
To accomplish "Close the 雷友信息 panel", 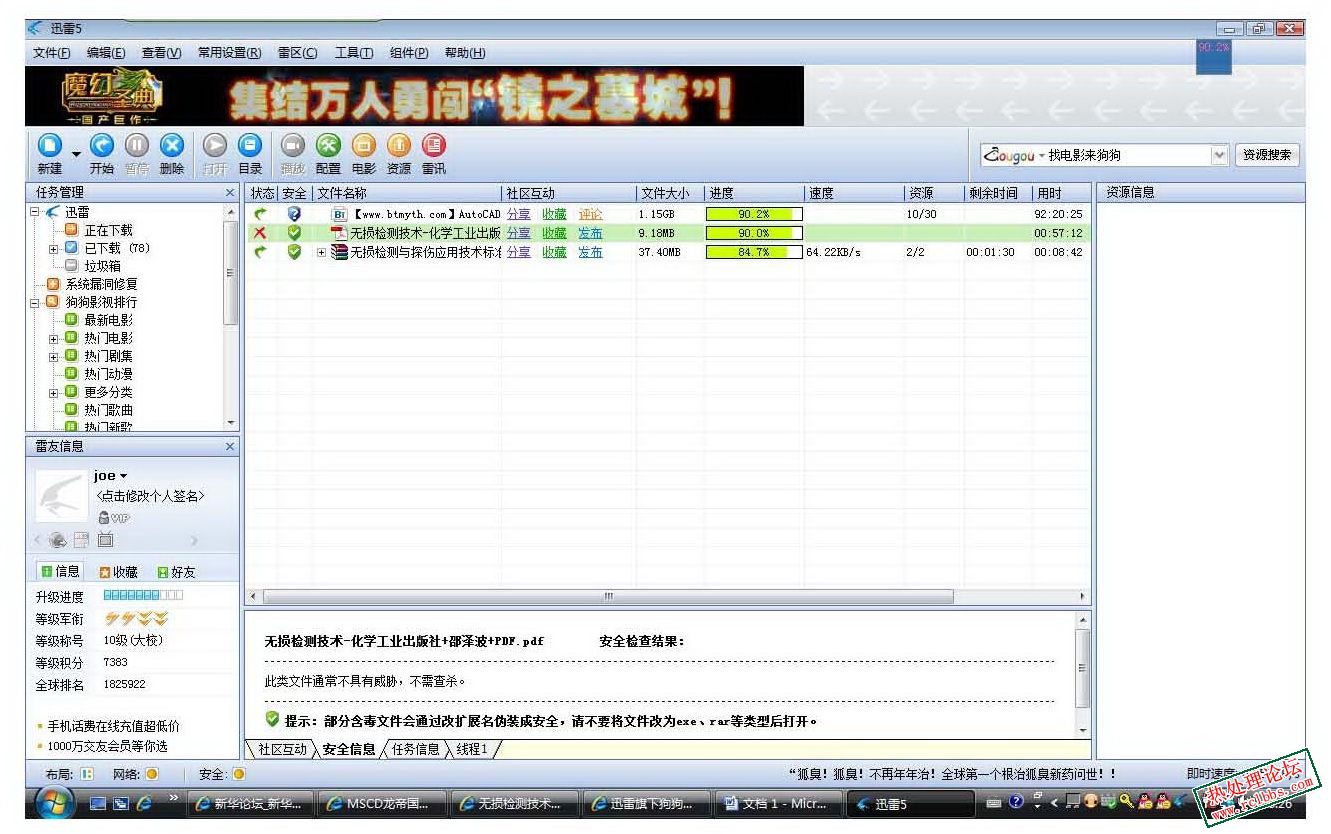I will tap(230, 447).
